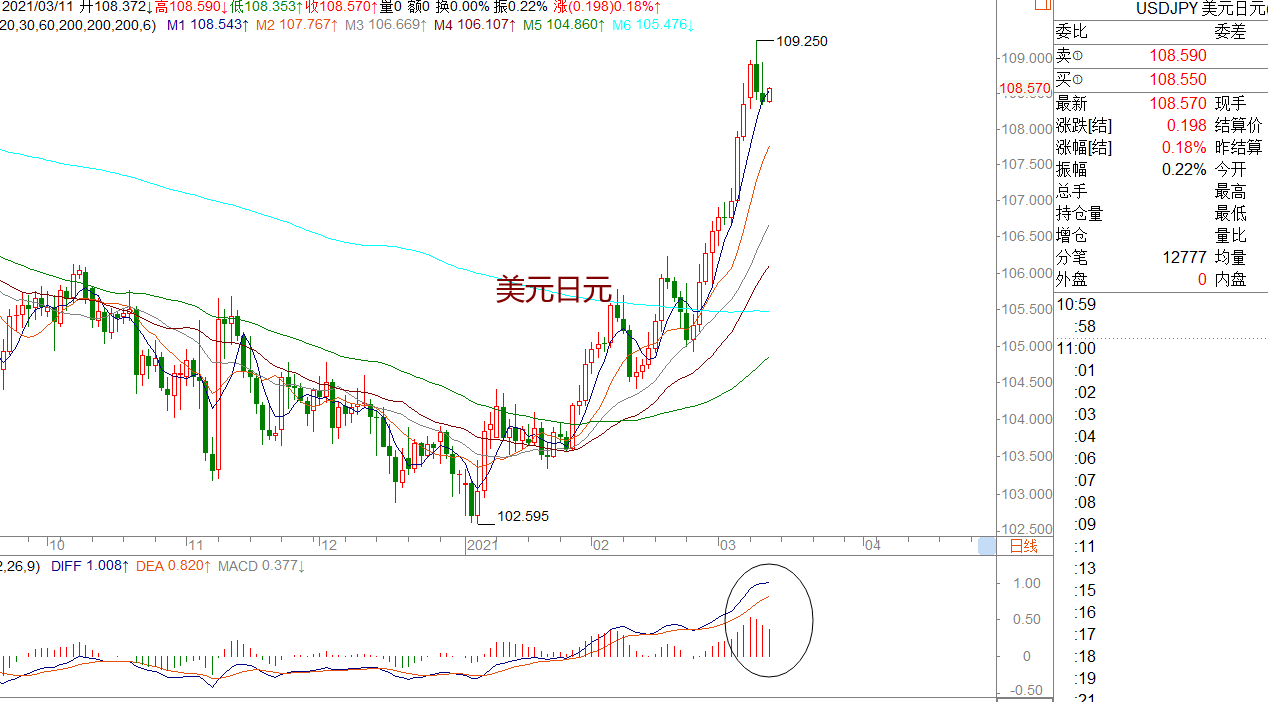Click the 涨跌[结] value 0.198
1268x702 pixels.
pos(1186,126)
